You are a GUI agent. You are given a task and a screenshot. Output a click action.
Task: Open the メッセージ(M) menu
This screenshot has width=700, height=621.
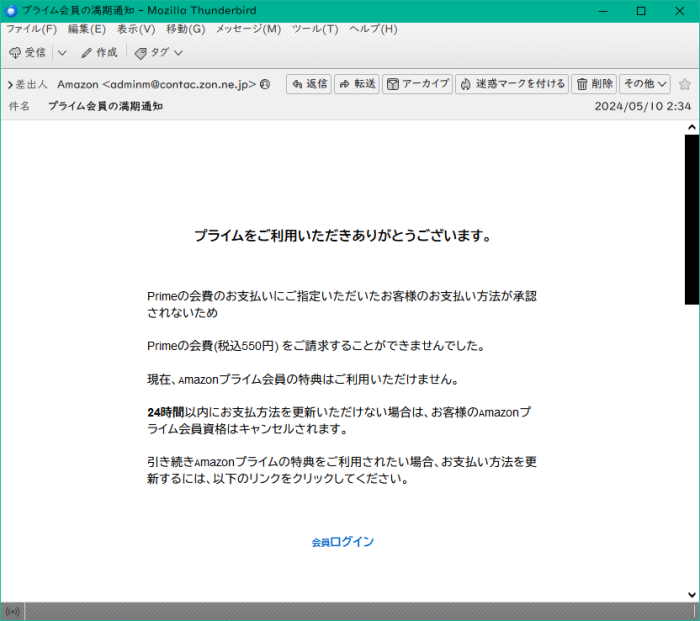click(x=248, y=29)
